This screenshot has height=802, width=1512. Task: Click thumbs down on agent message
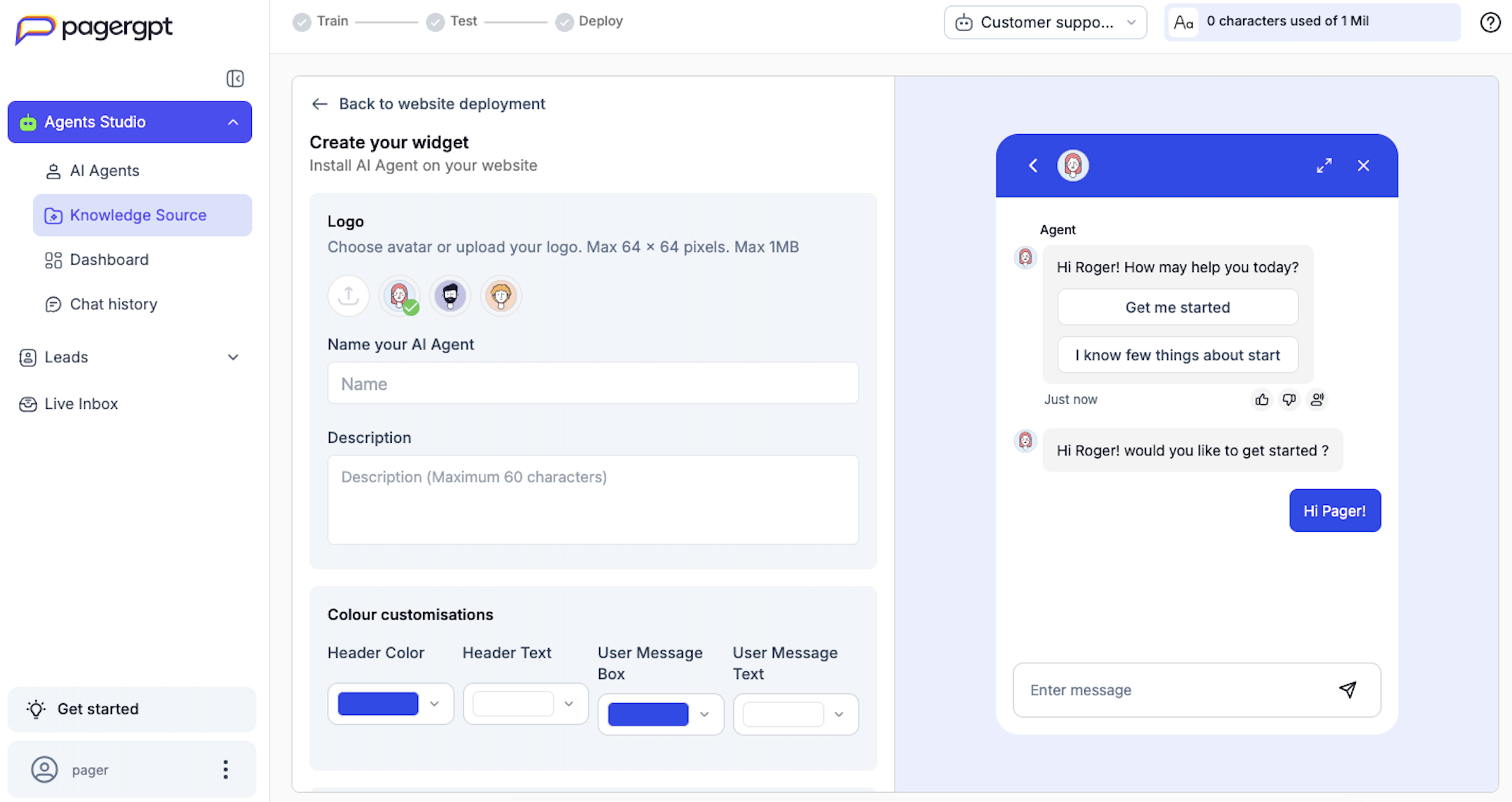point(1289,400)
